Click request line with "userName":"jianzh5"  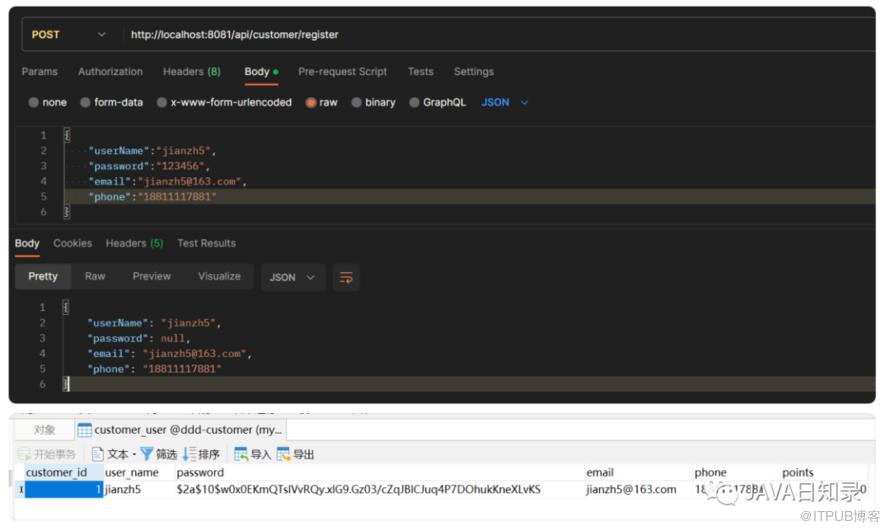click(x=152, y=151)
